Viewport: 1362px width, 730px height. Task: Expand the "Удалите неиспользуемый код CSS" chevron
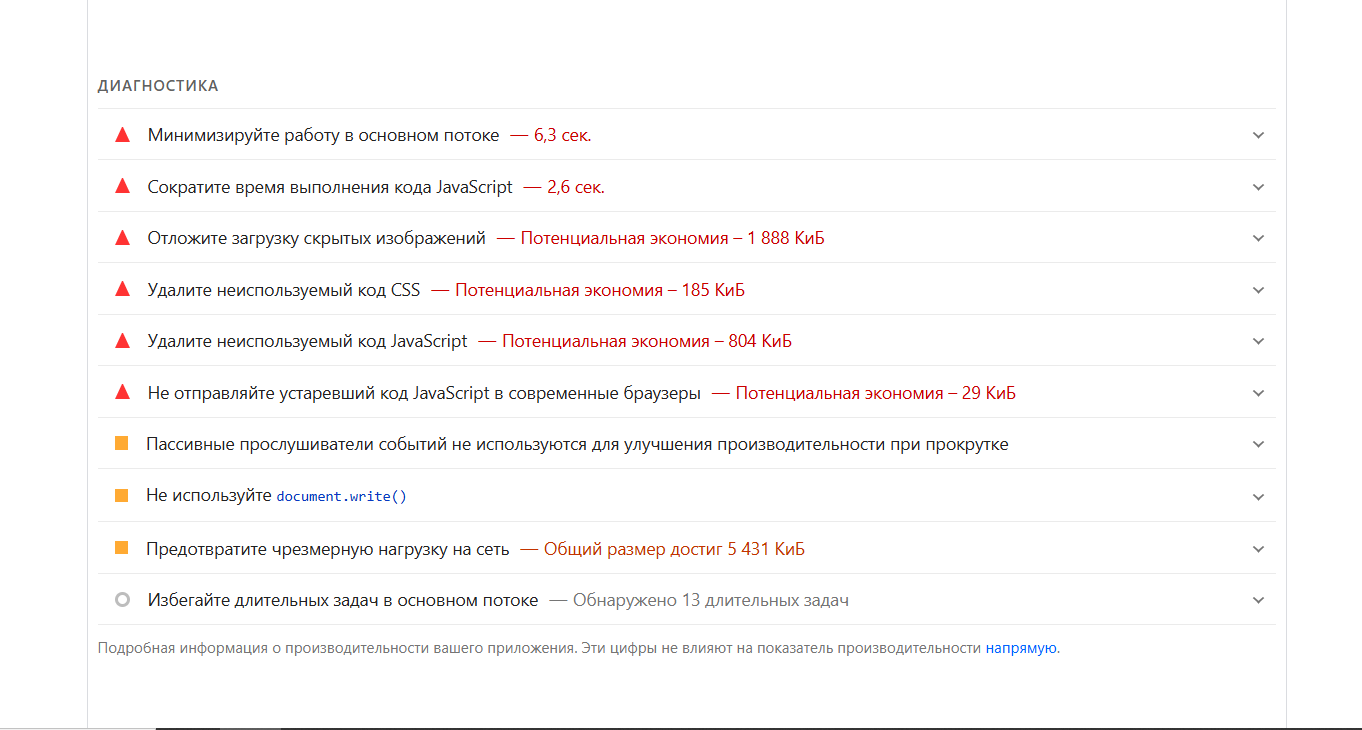tap(1258, 290)
